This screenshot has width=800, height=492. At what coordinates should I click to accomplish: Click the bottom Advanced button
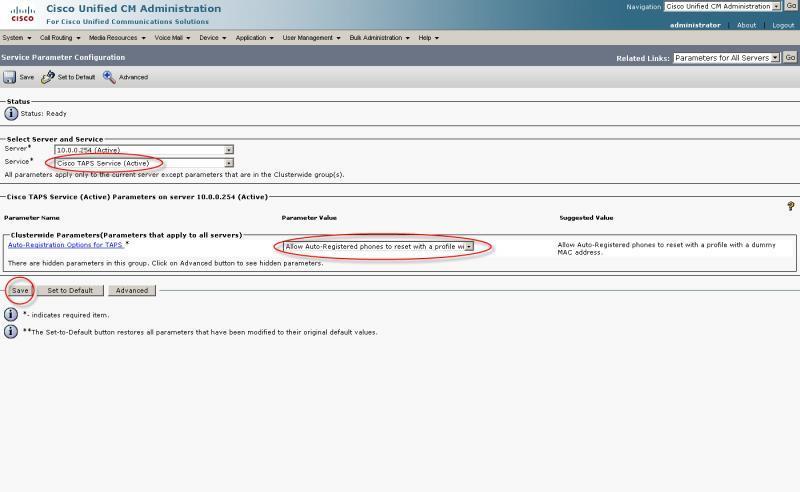click(x=132, y=290)
